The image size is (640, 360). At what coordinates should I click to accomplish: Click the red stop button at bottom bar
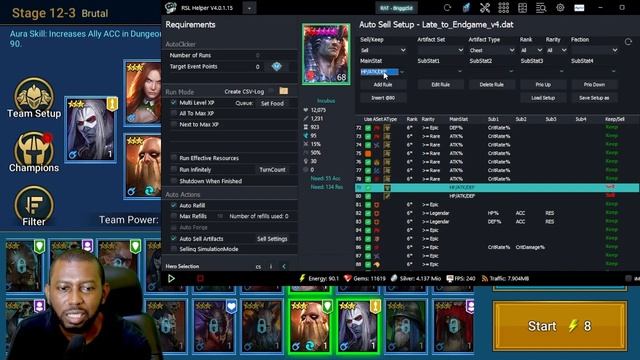(x=200, y=278)
